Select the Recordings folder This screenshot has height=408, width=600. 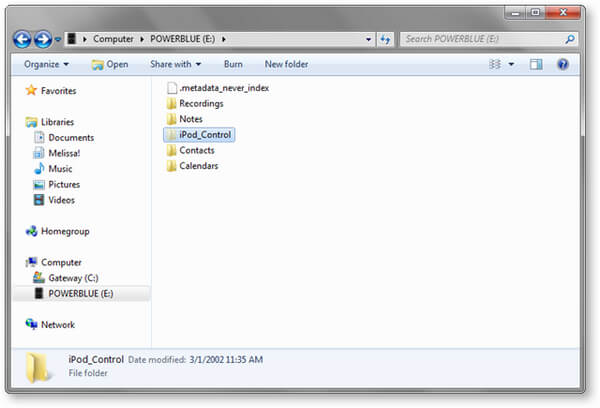200,103
